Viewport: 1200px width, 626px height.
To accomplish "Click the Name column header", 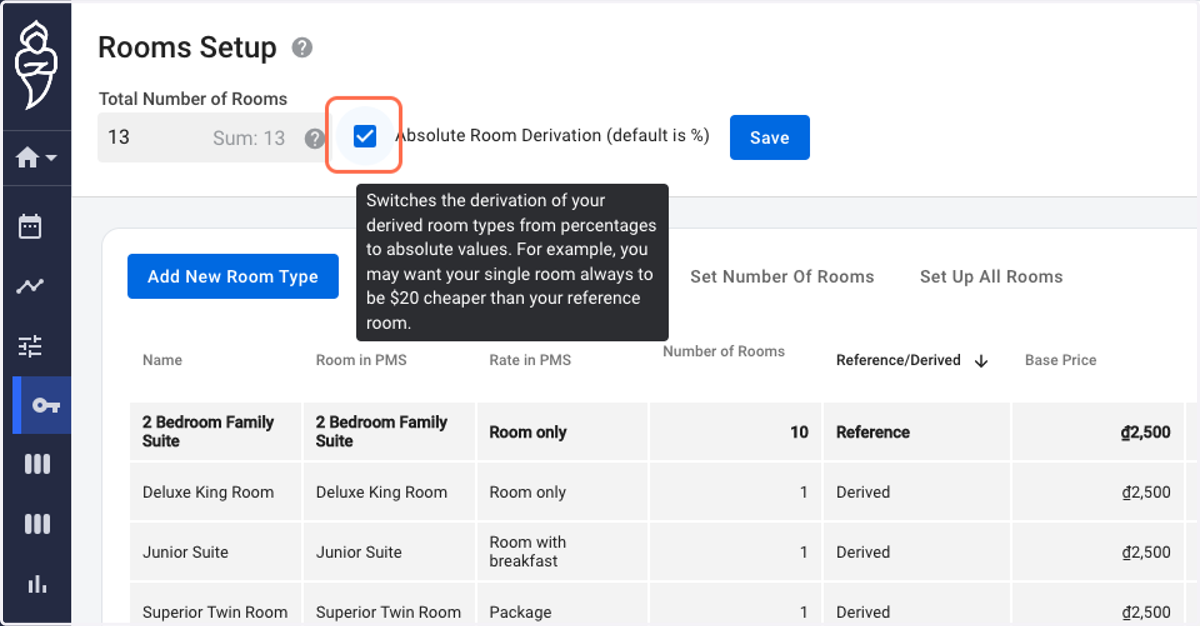I will (x=162, y=360).
